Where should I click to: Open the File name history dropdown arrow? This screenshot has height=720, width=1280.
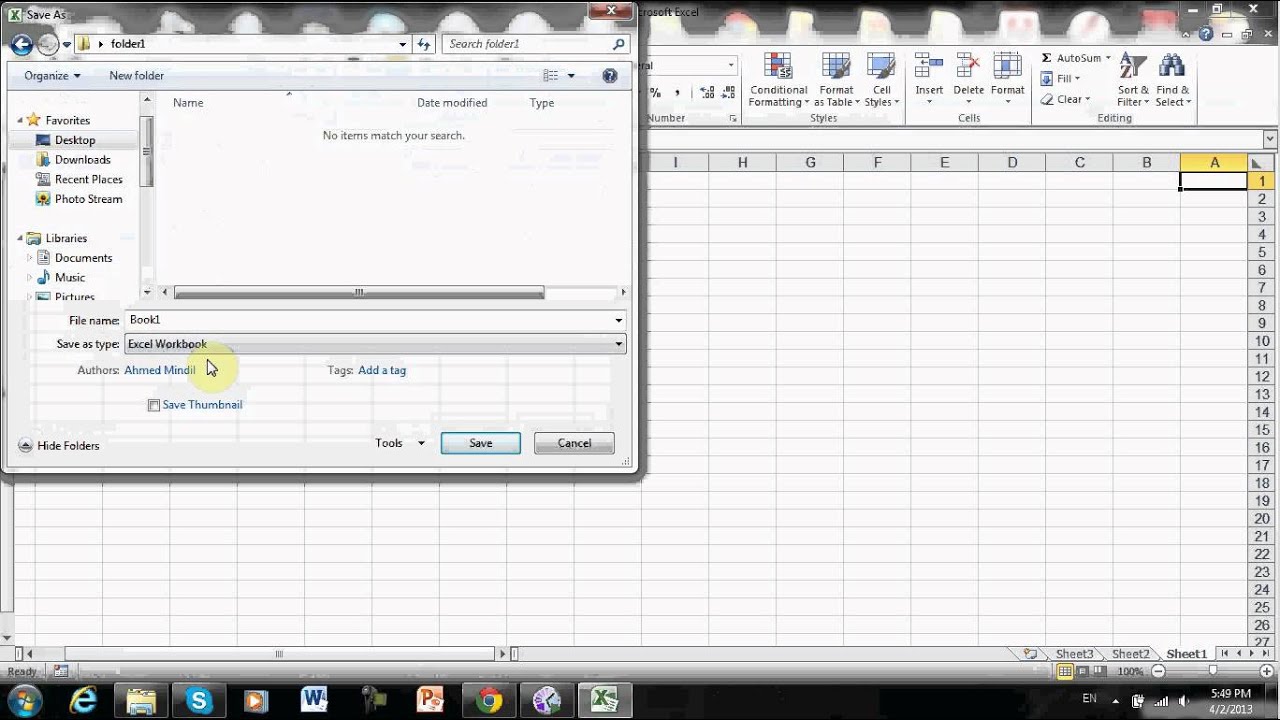[x=618, y=320]
